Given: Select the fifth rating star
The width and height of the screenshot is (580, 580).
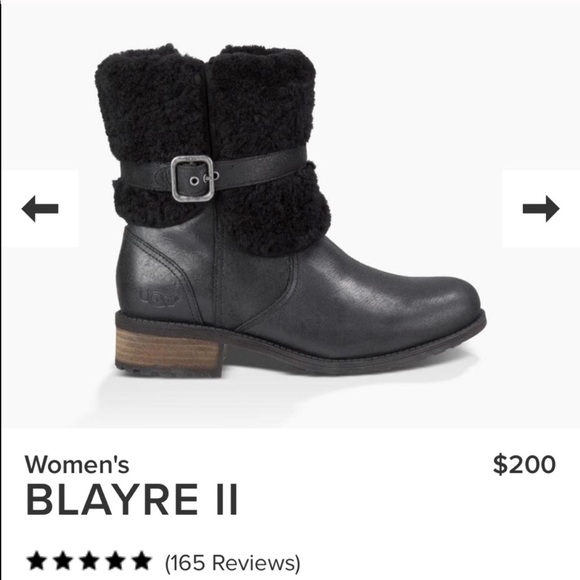Looking at the screenshot, I should pyautogui.click(x=141, y=561).
